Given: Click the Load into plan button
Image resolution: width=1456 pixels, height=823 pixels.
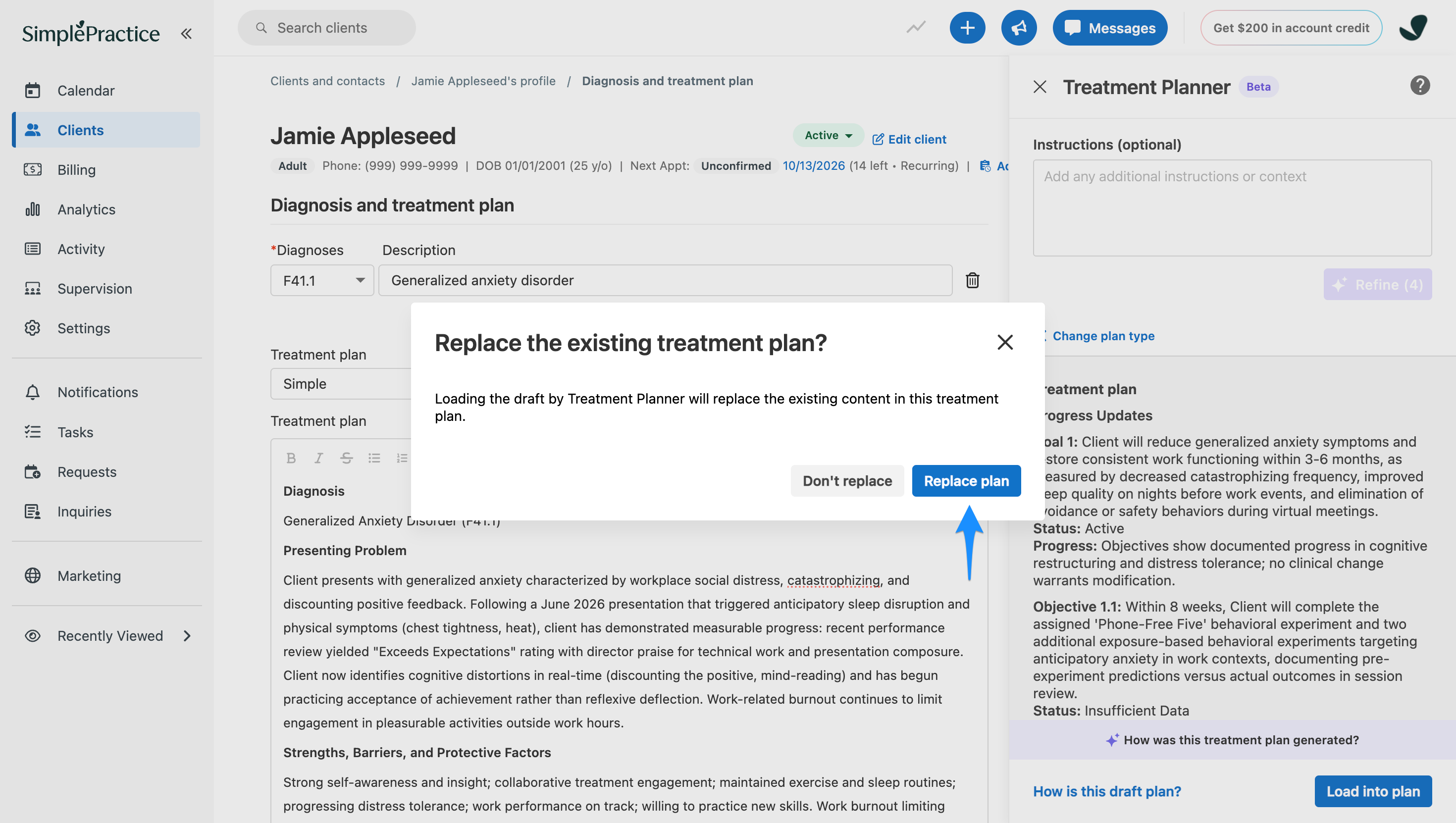Looking at the screenshot, I should coord(1373,791).
